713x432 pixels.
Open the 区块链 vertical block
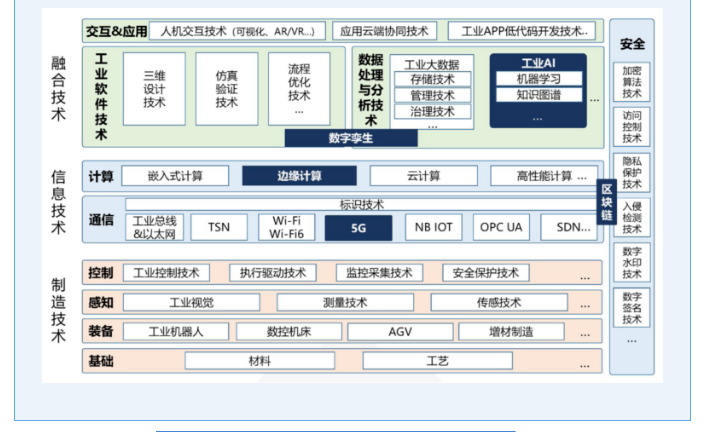coord(606,202)
